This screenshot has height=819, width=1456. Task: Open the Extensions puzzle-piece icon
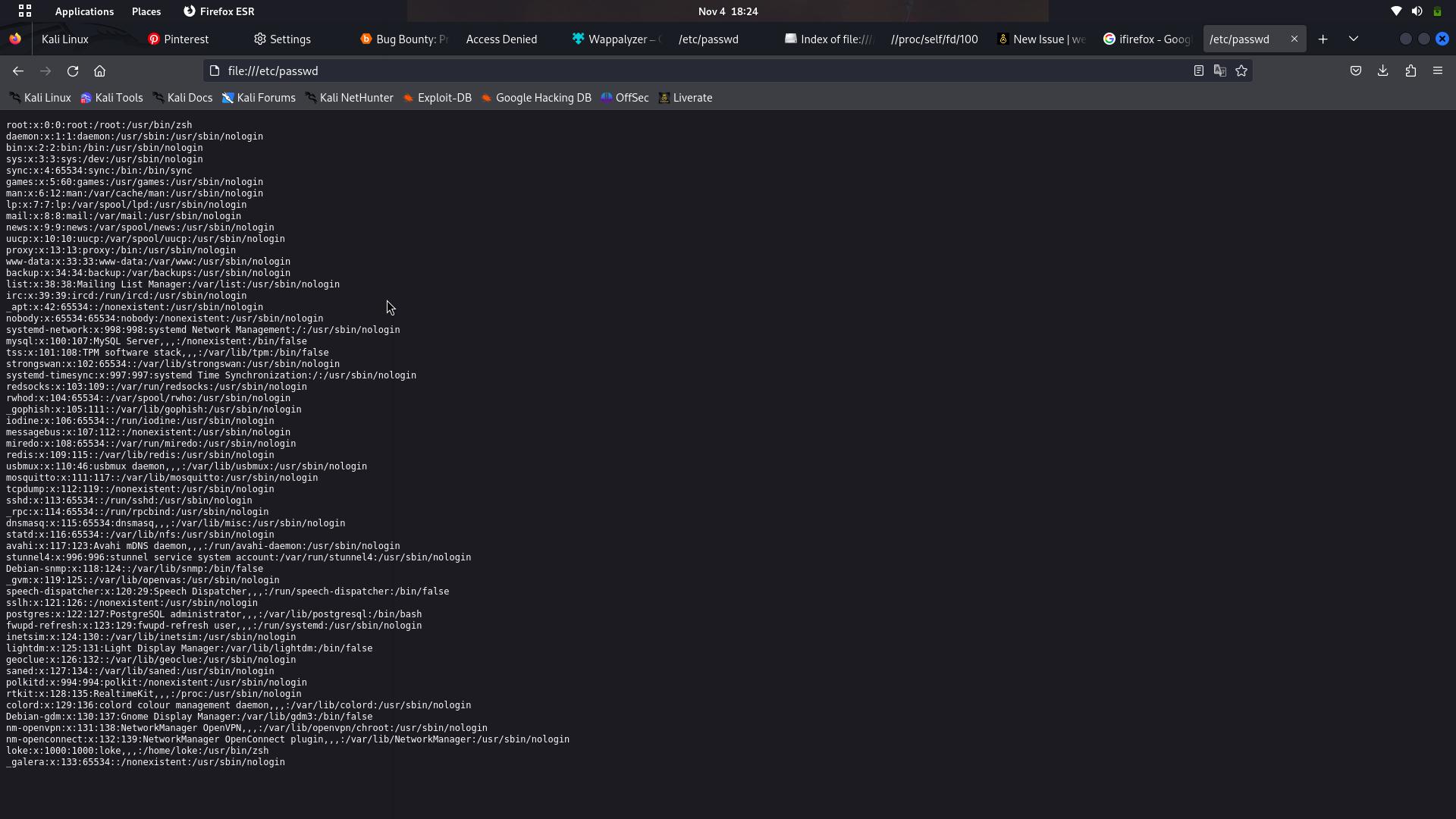click(1410, 71)
